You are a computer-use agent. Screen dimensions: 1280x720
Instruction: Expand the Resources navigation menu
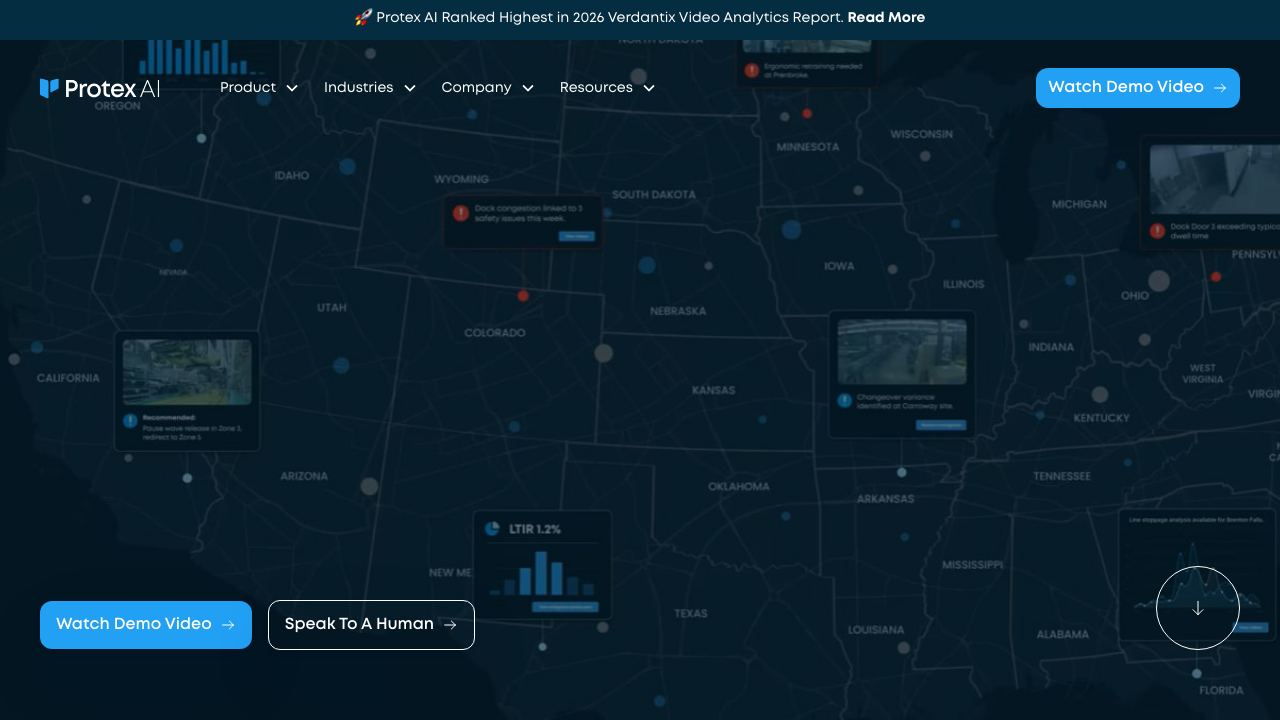(608, 88)
